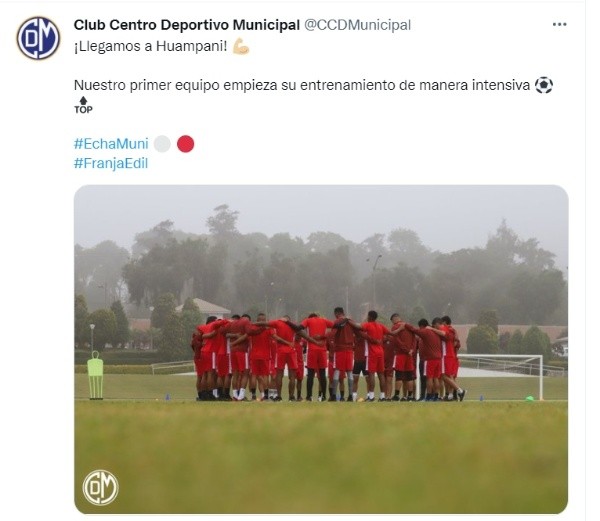This screenshot has height=521, width=600.
Task: Click the soccer ball emoji
Action: pyautogui.click(x=543, y=85)
